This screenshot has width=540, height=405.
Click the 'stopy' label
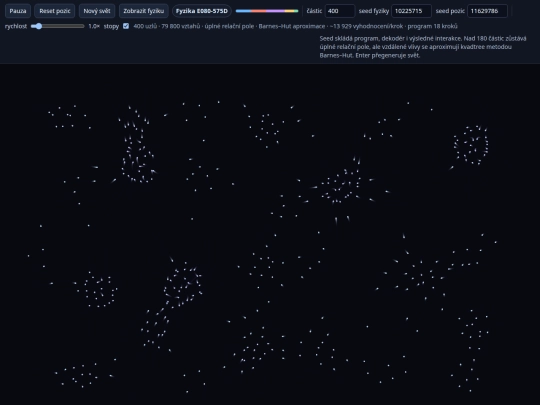(111, 26)
